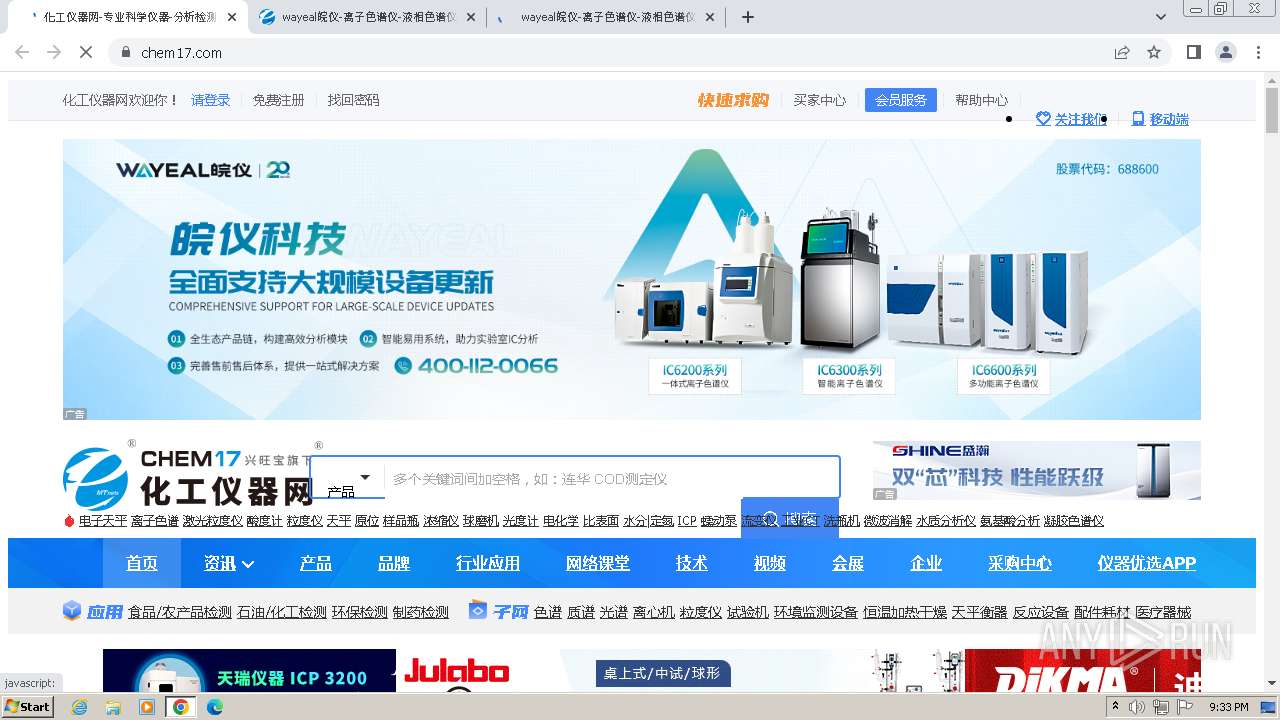The width and height of the screenshot is (1280, 720).
Task: Select 仪器优选APP nav item
Action: pos(1147,563)
